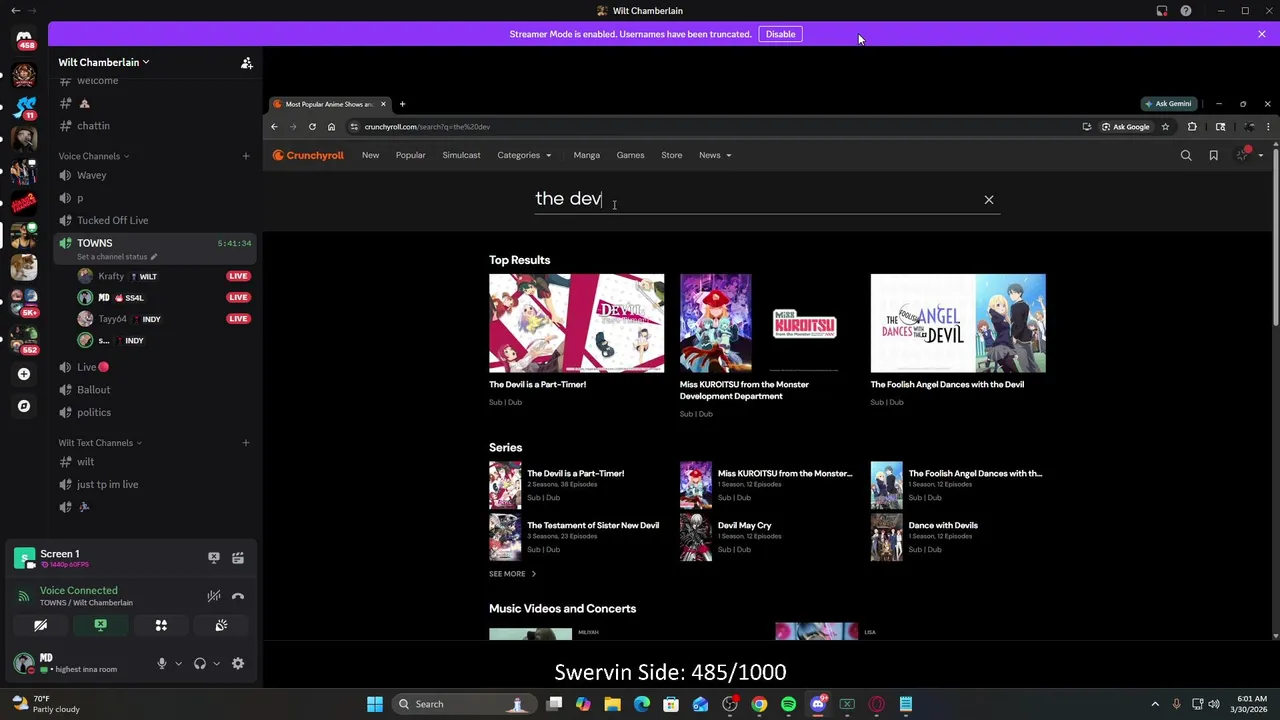Open Discord direct messages home icon

[x=24, y=39]
